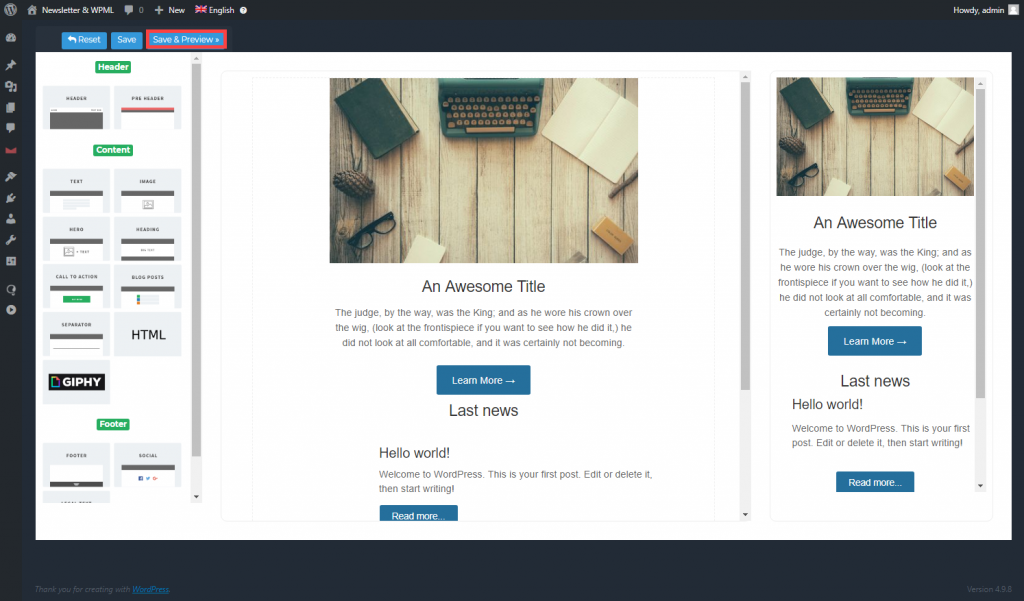Image resolution: width=1024 pixels, height=601 pixels.
Task: Select An Awesome Title in mobile preview
Action: point(875,223)
